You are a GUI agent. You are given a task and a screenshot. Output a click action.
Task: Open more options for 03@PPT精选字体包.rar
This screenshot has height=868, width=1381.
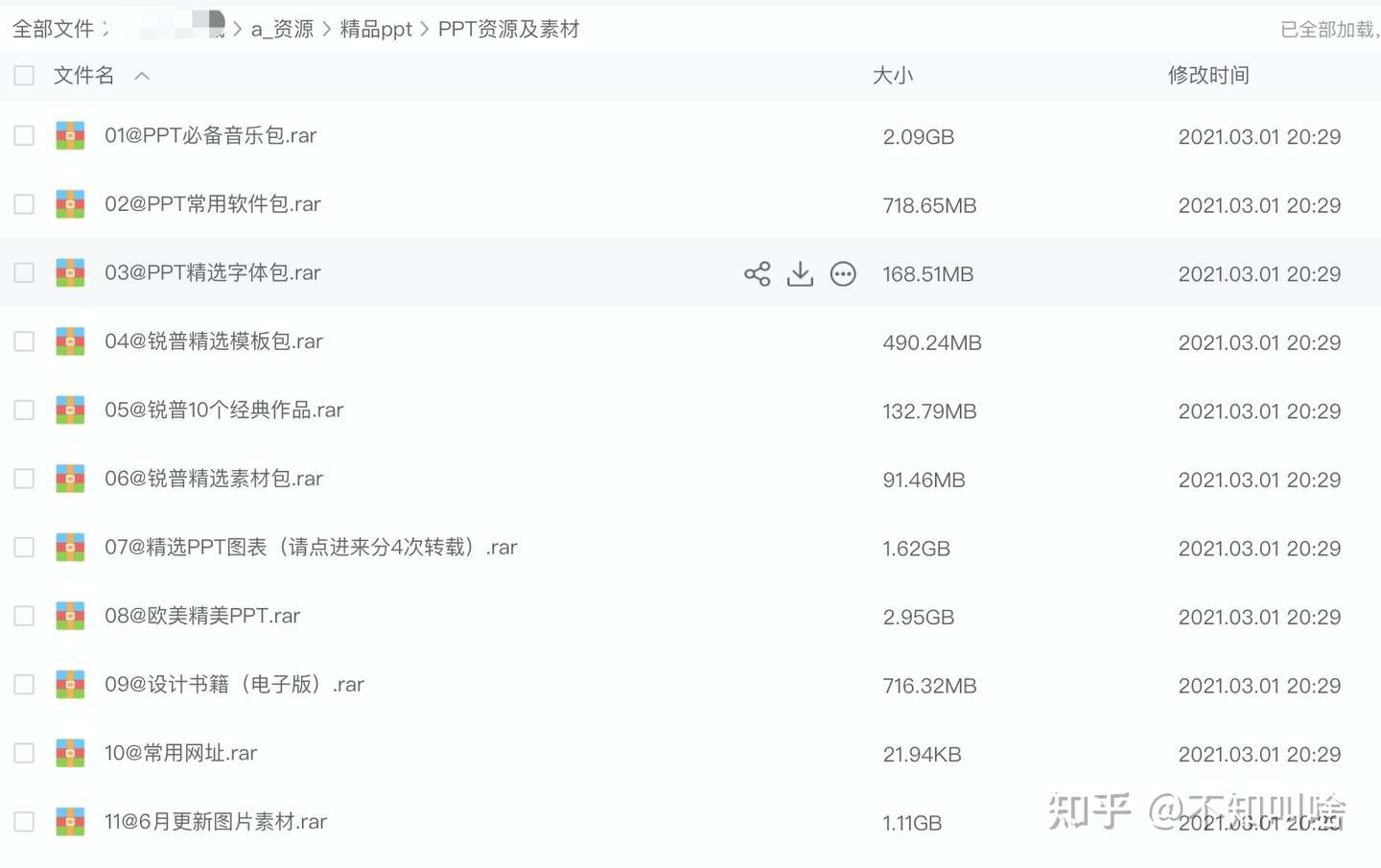click(843, 274)
